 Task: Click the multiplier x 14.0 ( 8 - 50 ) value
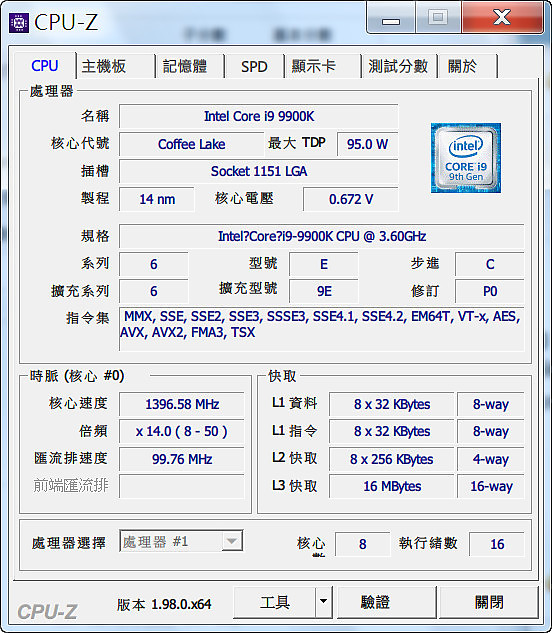click(x=182, y=432)
